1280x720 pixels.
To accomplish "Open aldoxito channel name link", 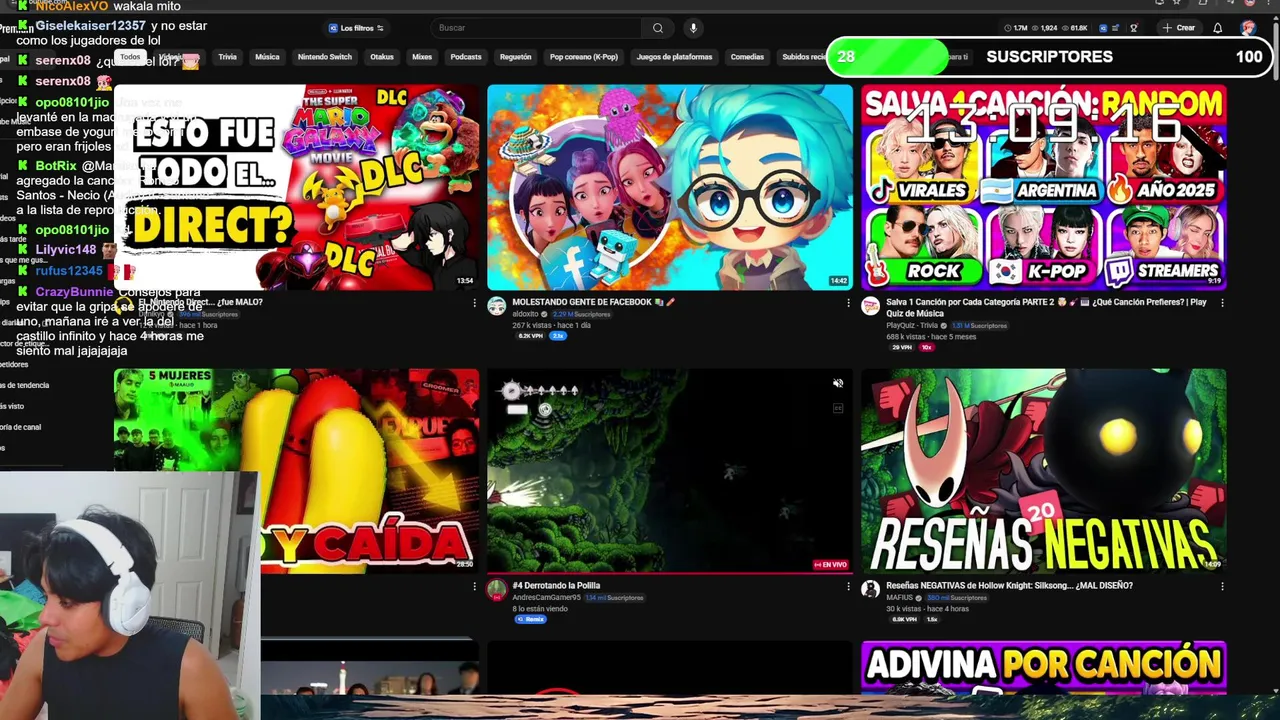I will click(x=526, y=314).
